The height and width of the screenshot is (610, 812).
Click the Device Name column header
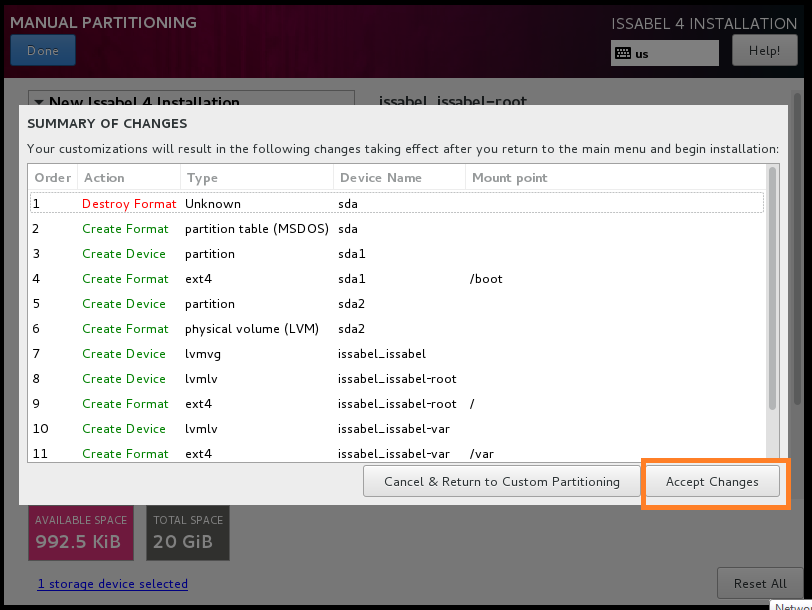[380, 178]
